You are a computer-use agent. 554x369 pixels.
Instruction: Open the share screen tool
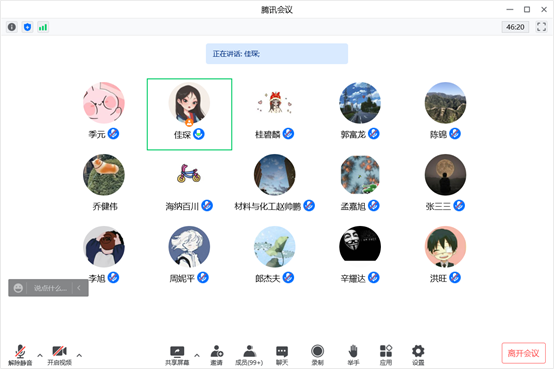pos(177,356)
